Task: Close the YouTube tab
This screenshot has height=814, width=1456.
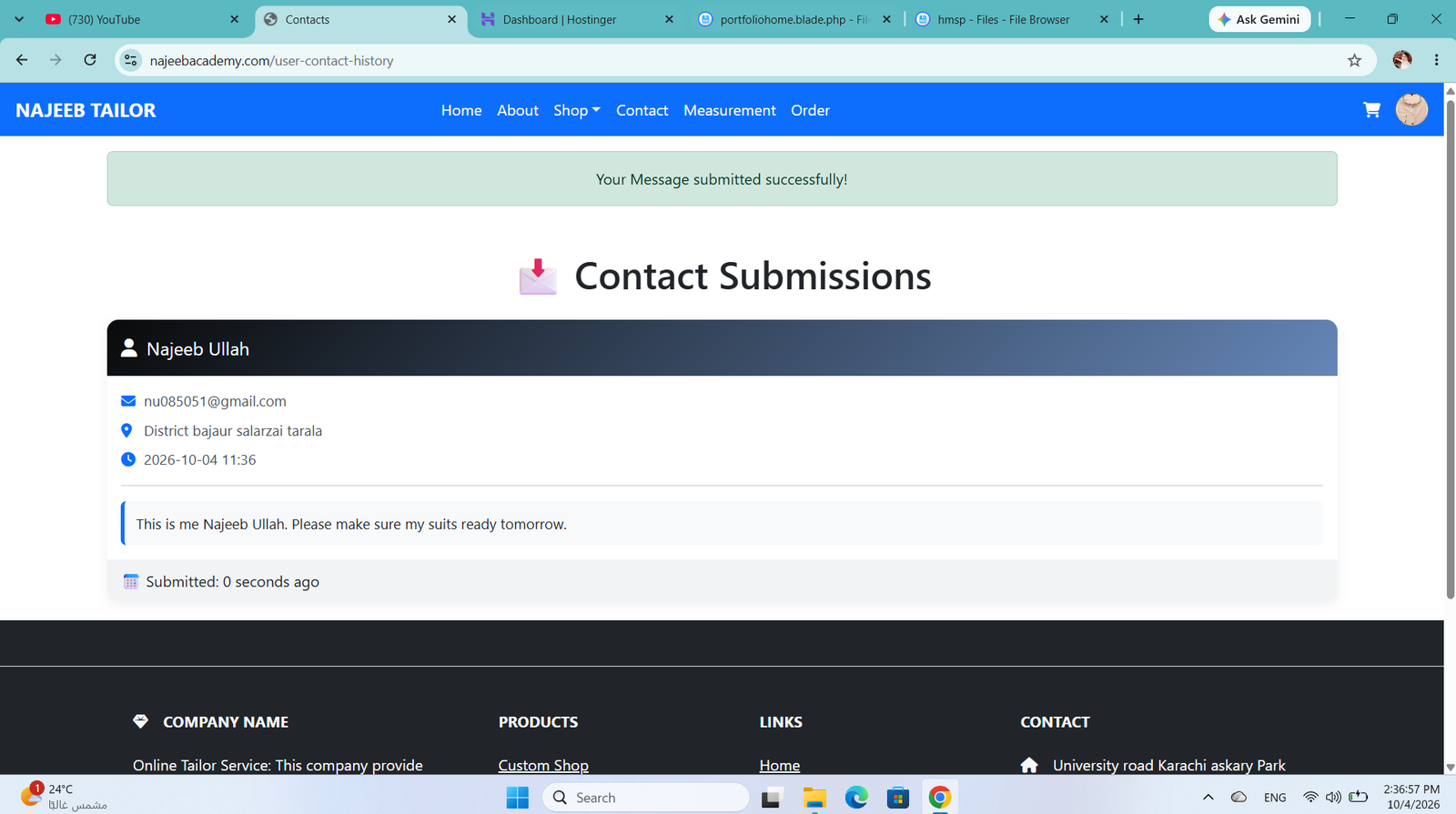Action: [x=235, y=19]
